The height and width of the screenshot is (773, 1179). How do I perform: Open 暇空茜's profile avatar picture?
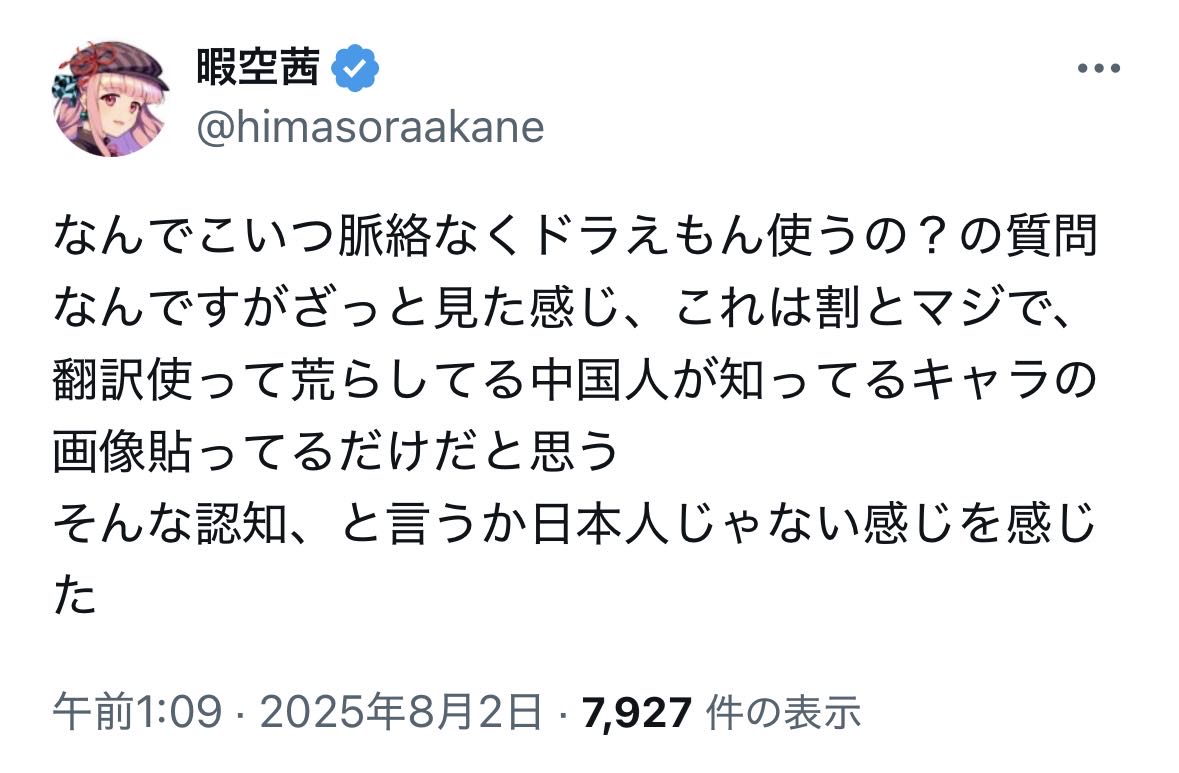point(111,99)
